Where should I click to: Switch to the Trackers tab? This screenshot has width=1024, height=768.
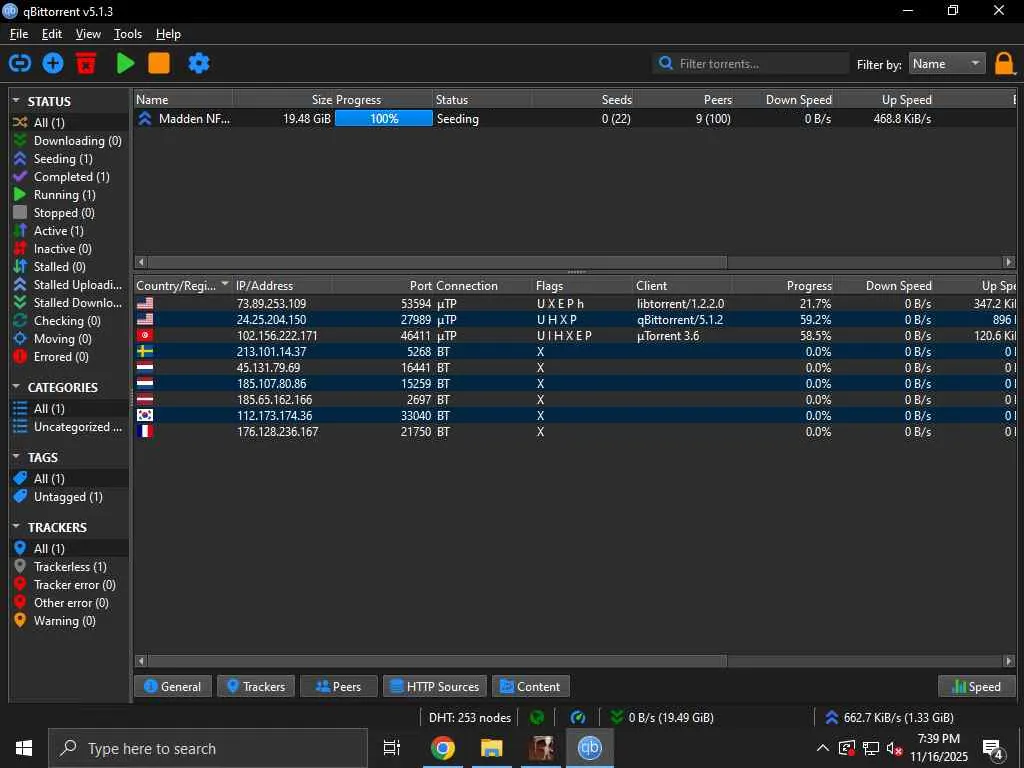click(256, 686)
